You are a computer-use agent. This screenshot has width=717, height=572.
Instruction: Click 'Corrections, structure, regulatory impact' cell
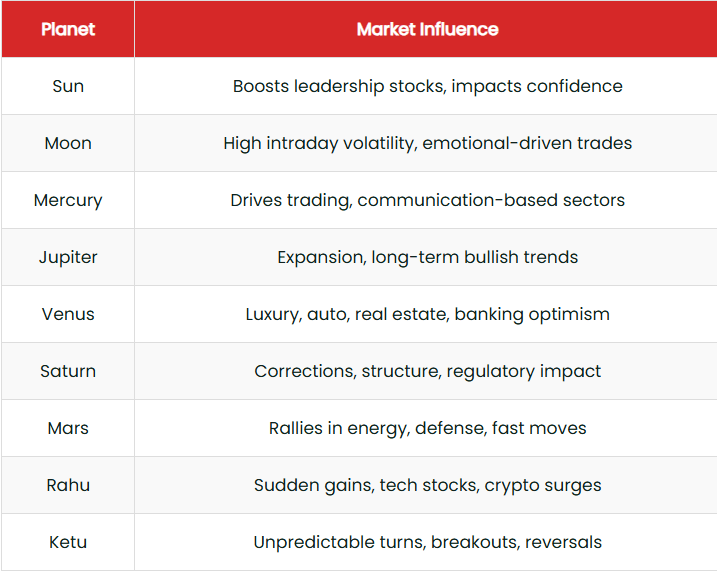point(426,371)
